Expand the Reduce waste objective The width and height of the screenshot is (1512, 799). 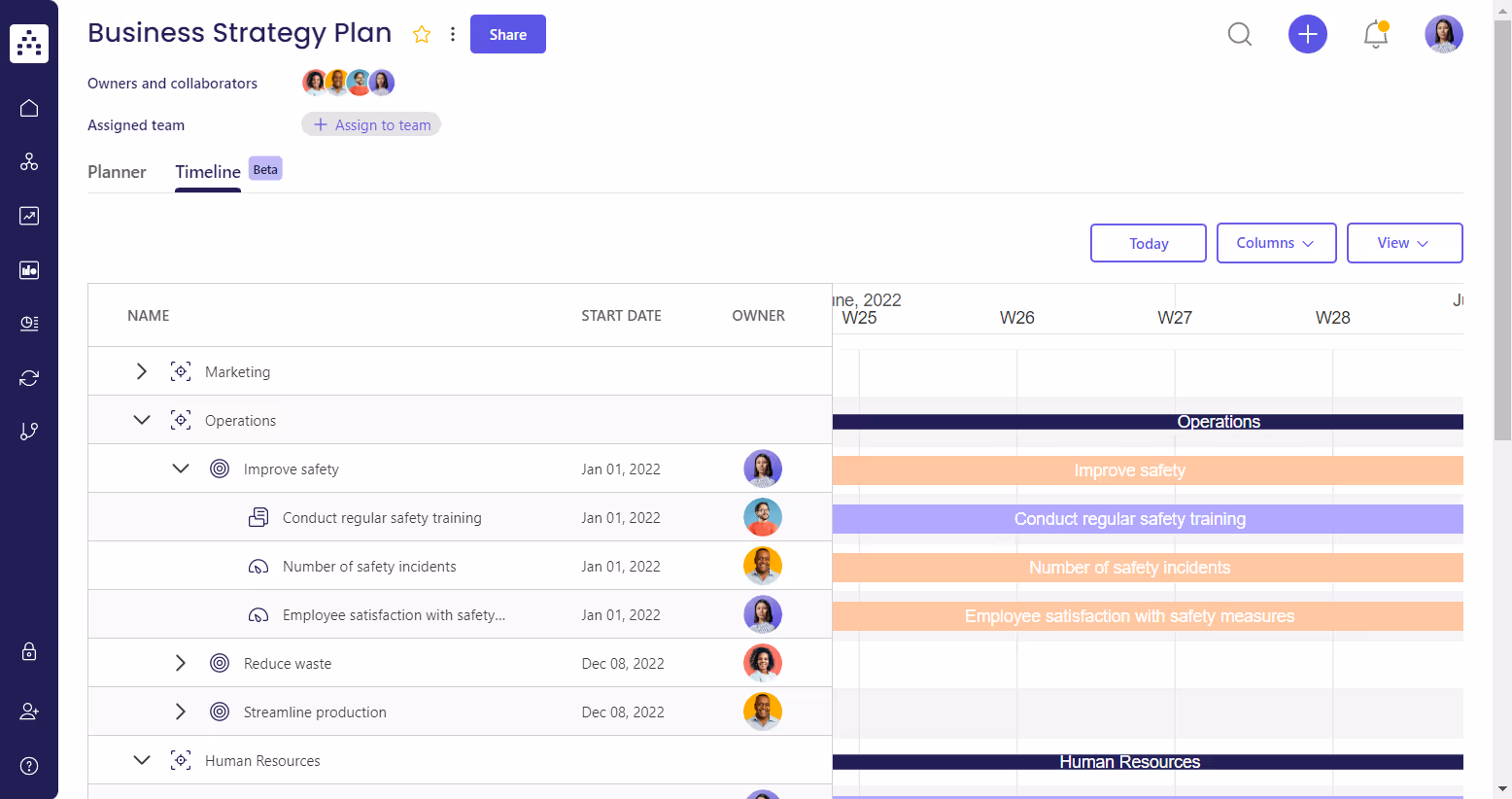(181, 662)
